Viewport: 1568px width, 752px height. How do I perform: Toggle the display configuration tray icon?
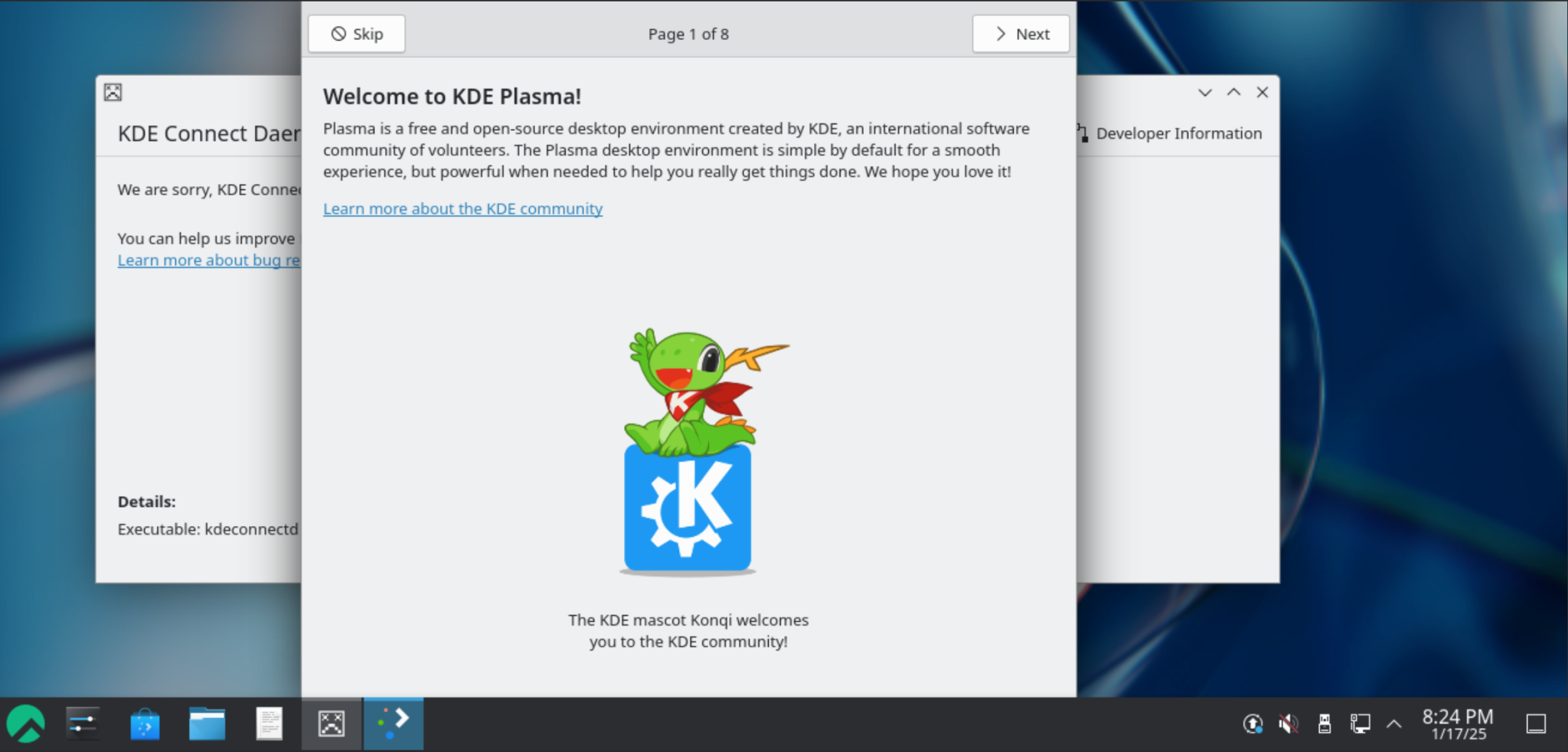coord(1359,723)
